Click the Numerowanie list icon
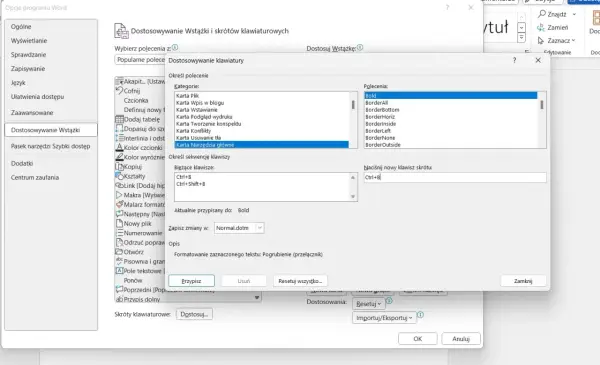This screenshot has width=600, height=365. tap(119, 233)
